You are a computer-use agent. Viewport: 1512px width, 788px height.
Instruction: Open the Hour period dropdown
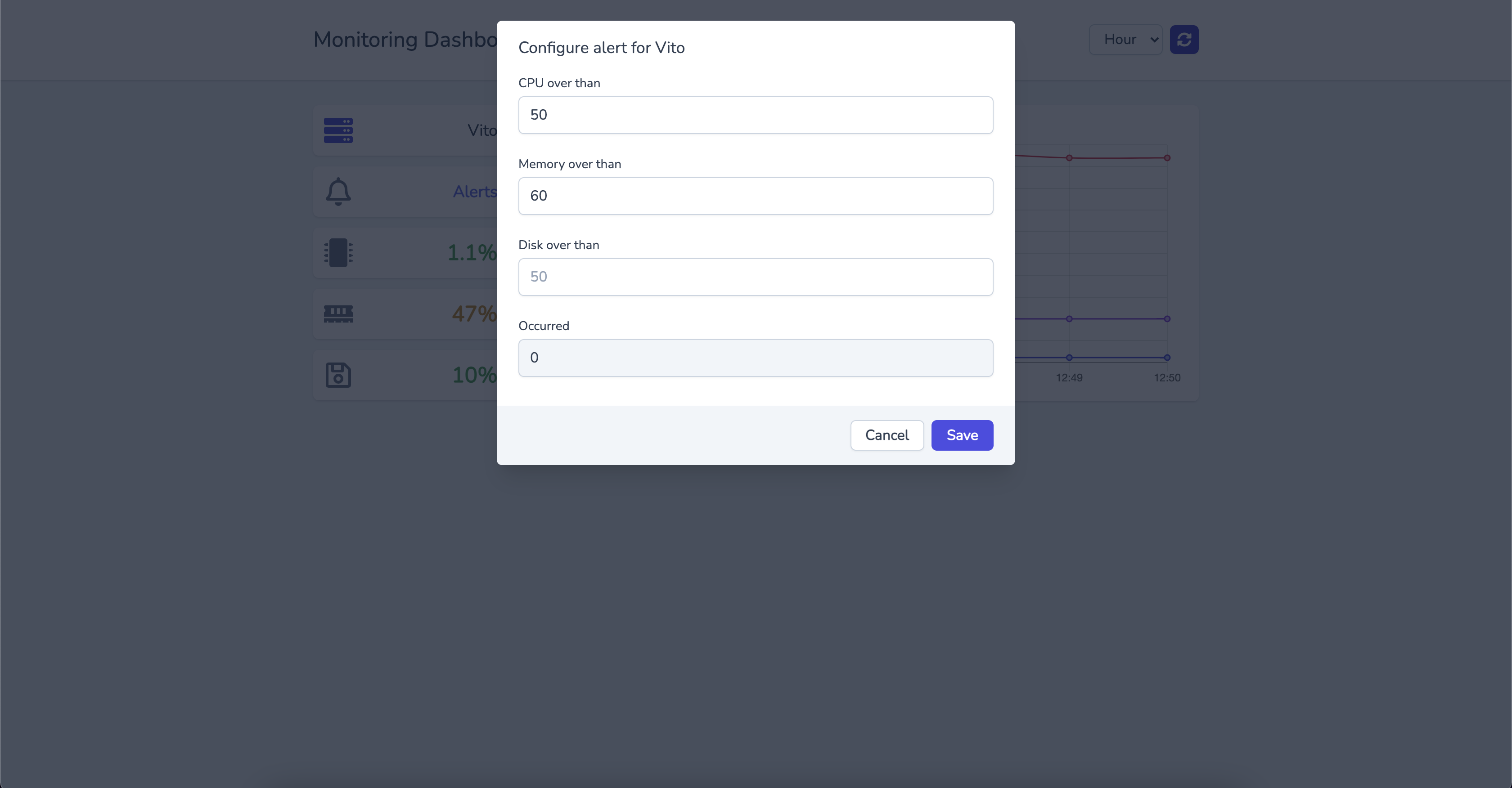click(x=1125, y=39)
